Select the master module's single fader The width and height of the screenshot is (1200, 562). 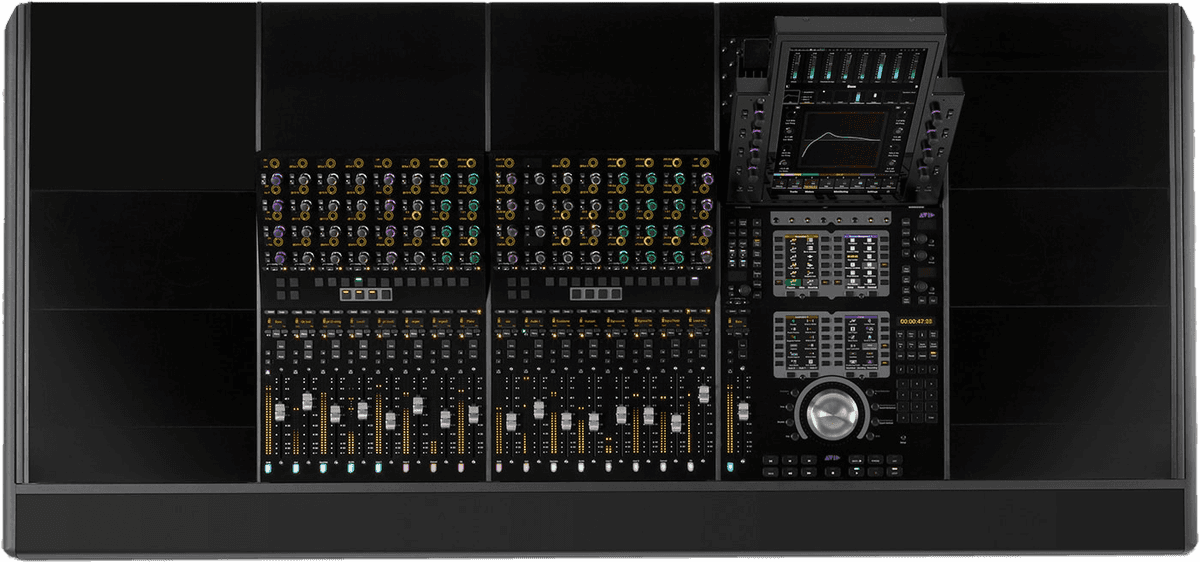tap(742, 412)
